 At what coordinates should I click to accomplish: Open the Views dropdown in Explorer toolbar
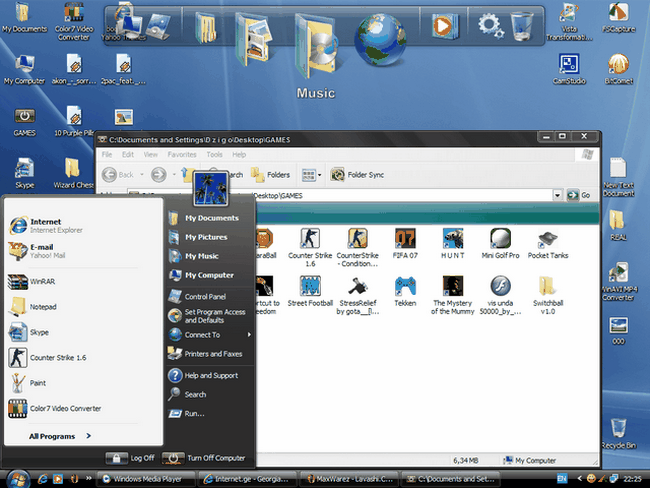(x=312, y=175)
